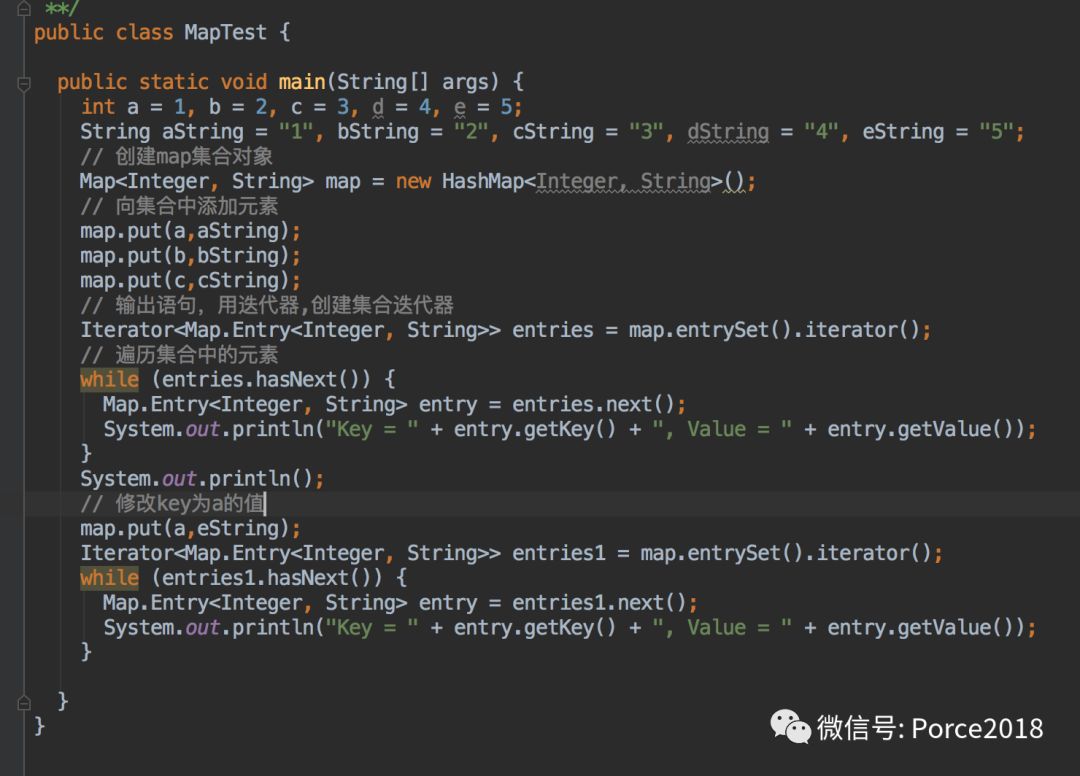Click the unused variable 'e = 5'

[x=483, y=107]
